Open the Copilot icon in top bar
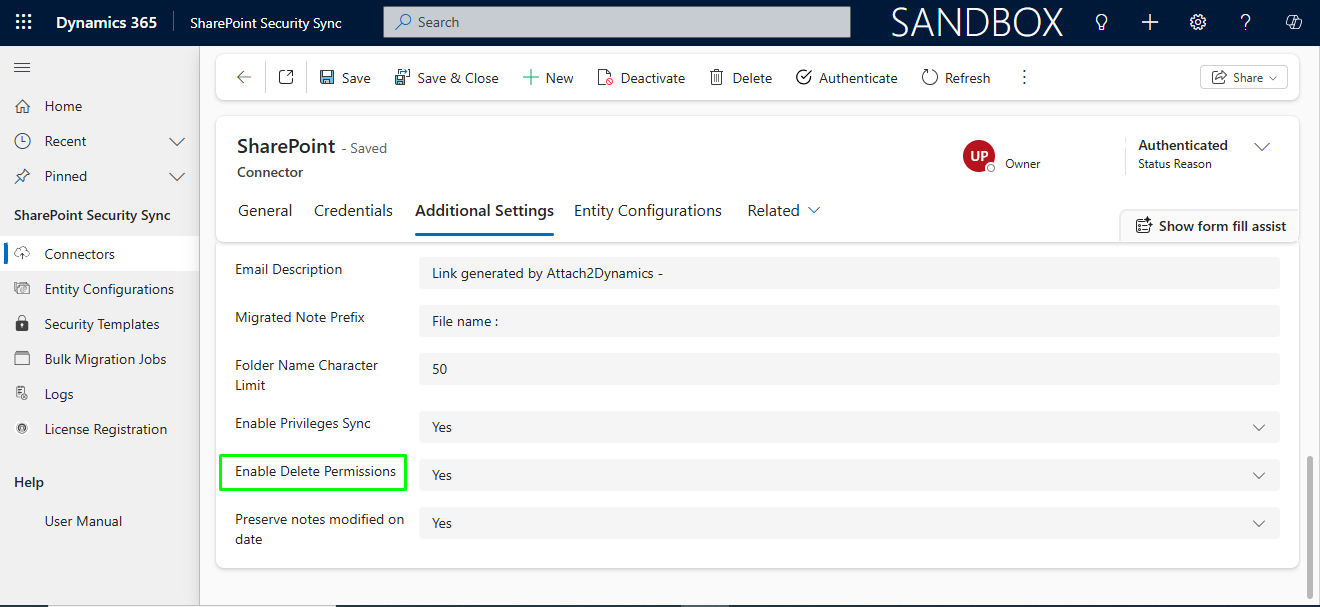The width and height of the screenshot is (1320, 607). (1293, 22)
